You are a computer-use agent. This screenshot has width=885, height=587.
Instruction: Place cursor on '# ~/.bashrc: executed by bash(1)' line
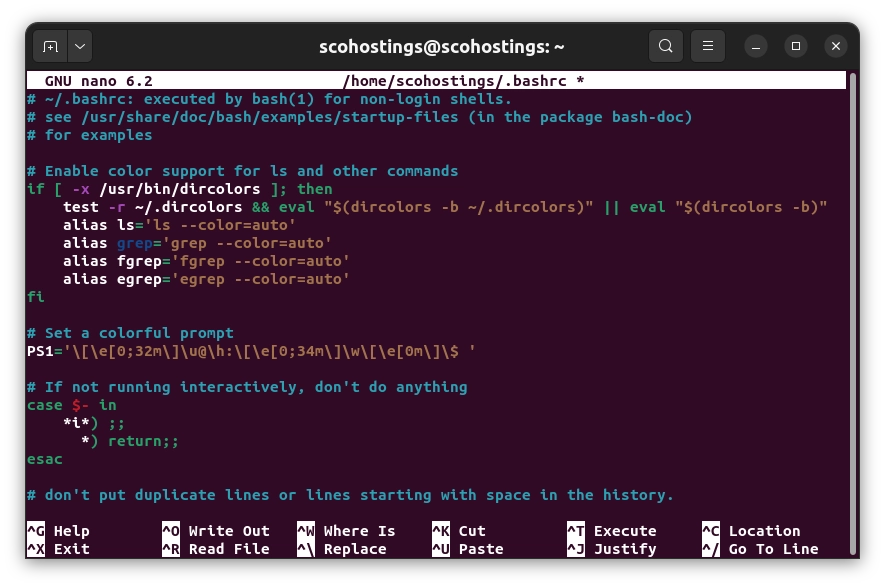(x=269, y=99)
